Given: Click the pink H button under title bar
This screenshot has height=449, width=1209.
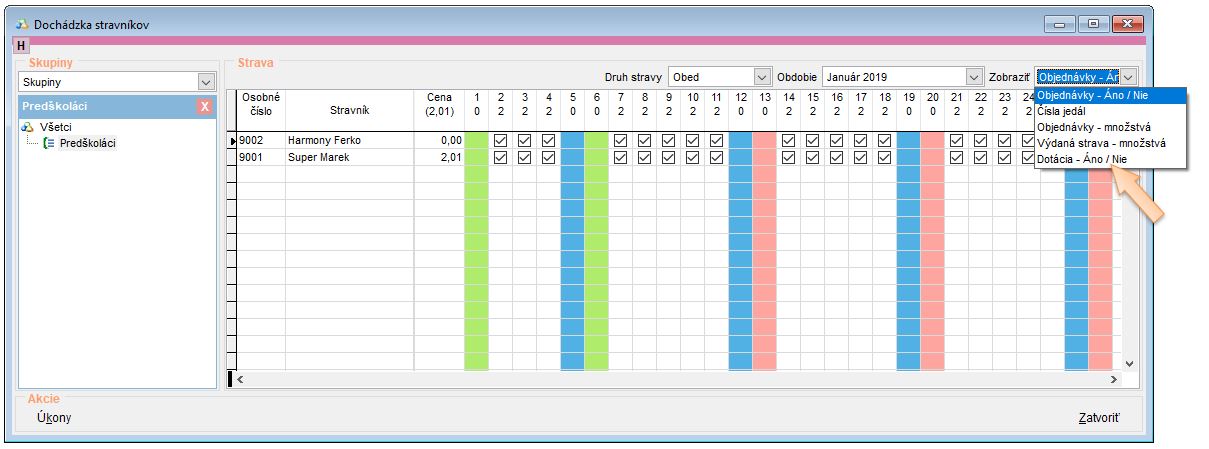Looking at the screenshot, I should pyautogui.click(x=21, y=46).
